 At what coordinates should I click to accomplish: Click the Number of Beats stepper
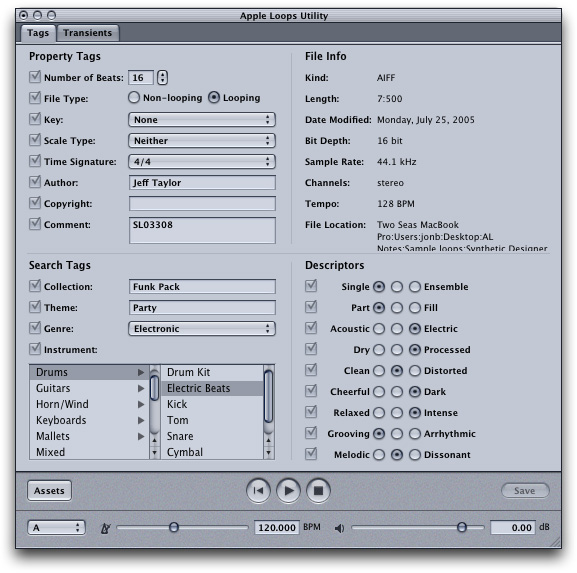pos(162,78)
